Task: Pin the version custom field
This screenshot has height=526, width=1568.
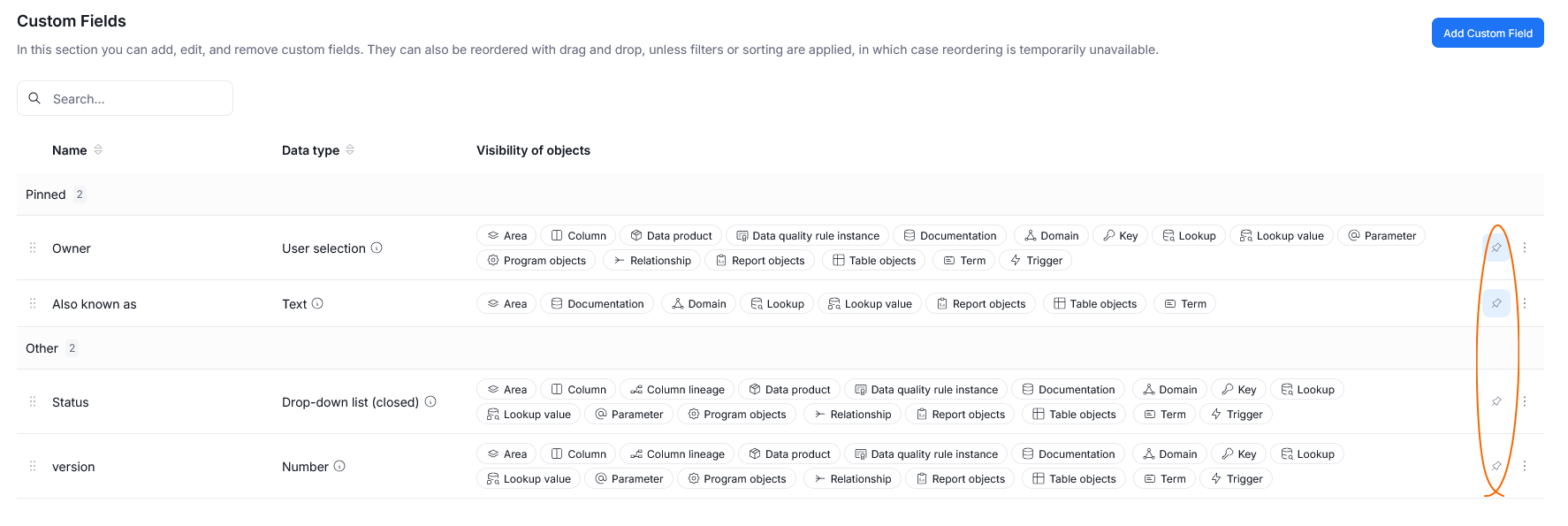Action: [x=1496, y=466]
